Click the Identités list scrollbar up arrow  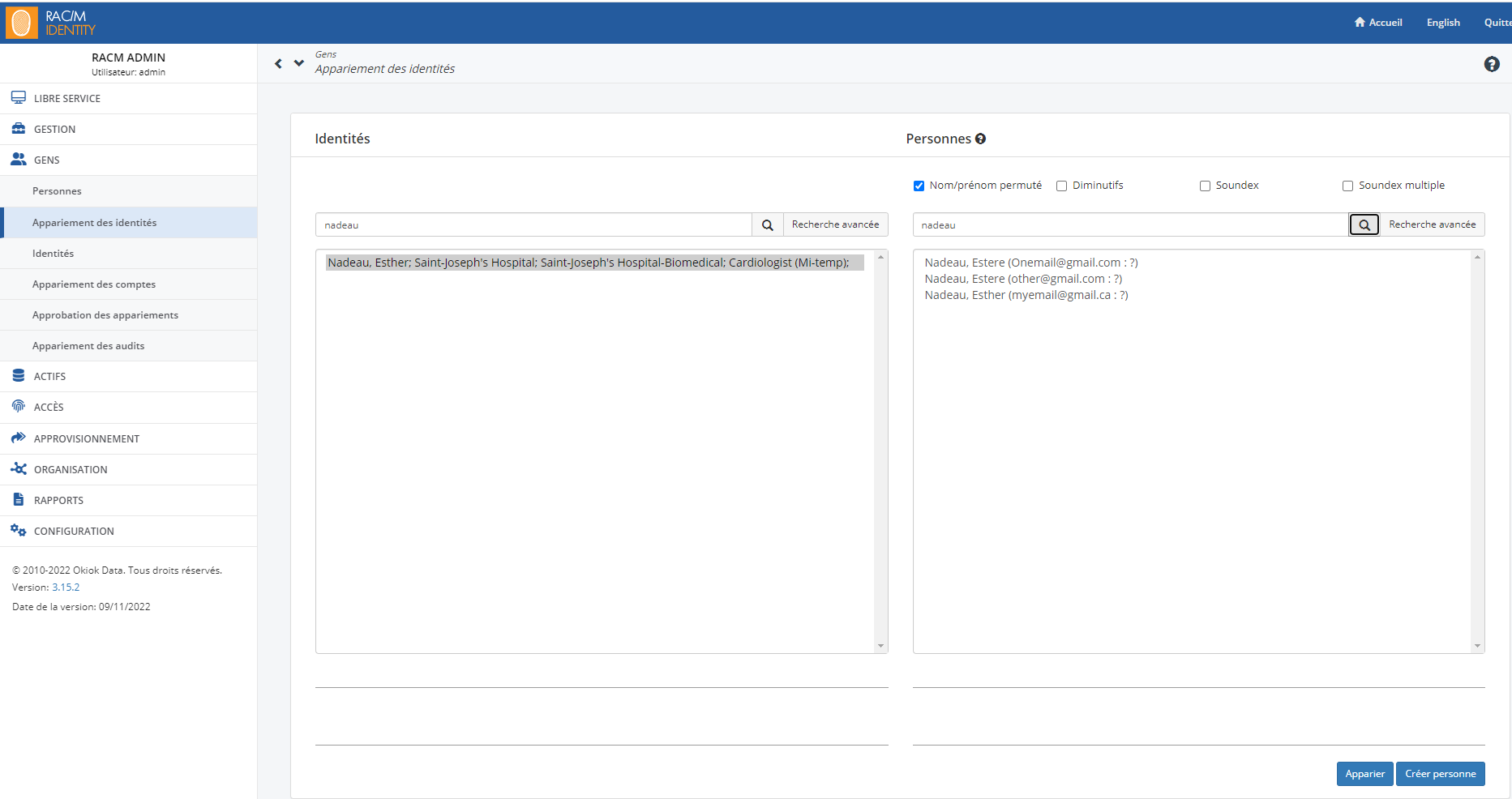pyautogui.click(x=880, y=257)
